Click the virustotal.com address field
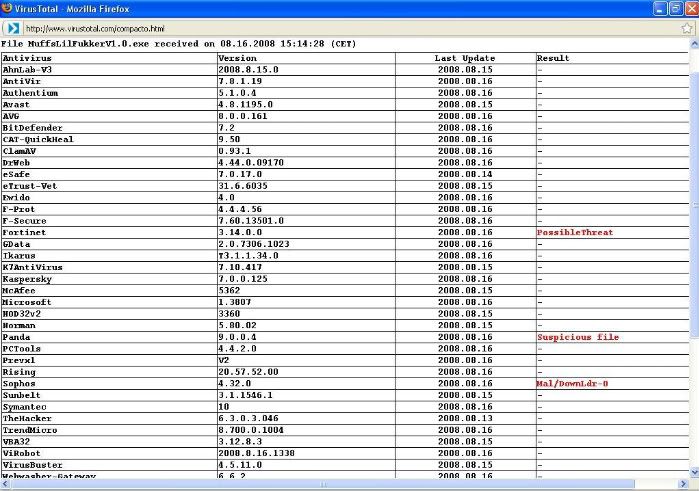Screen dimensions: 699x491 click(x=350, y=29)
